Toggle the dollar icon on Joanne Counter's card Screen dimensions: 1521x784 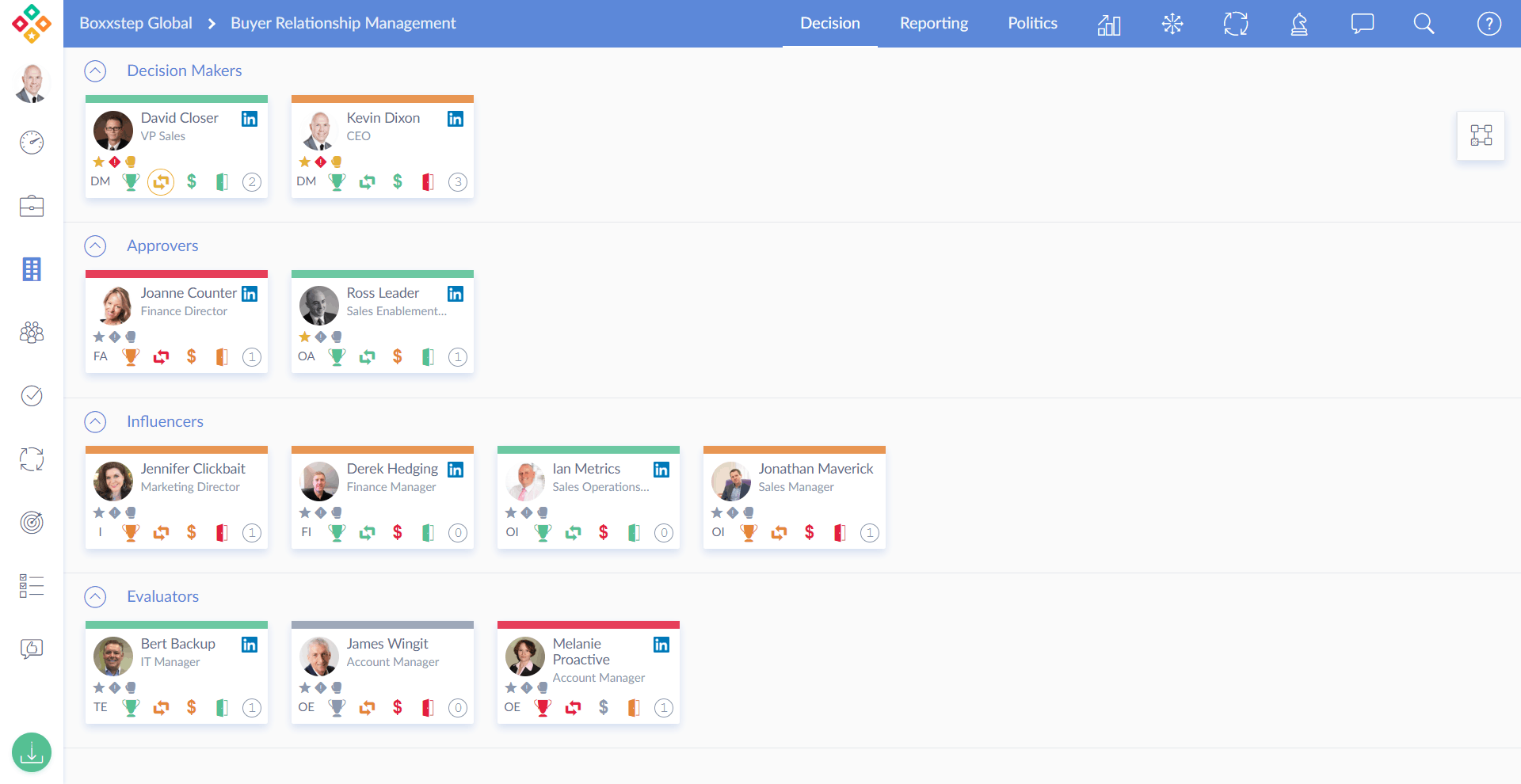coord(192,357)
